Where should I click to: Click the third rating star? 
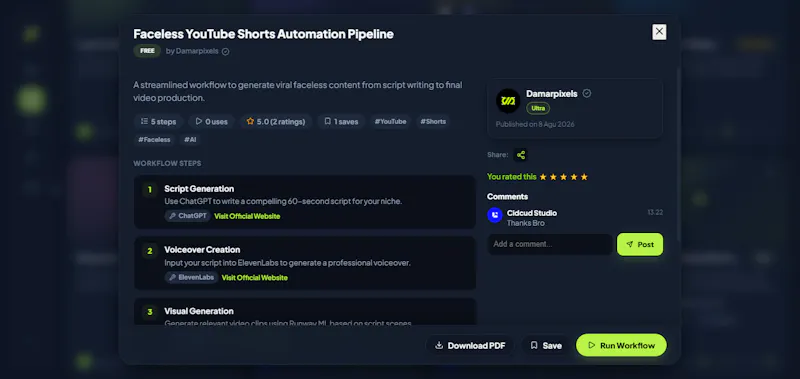point(563,177)
